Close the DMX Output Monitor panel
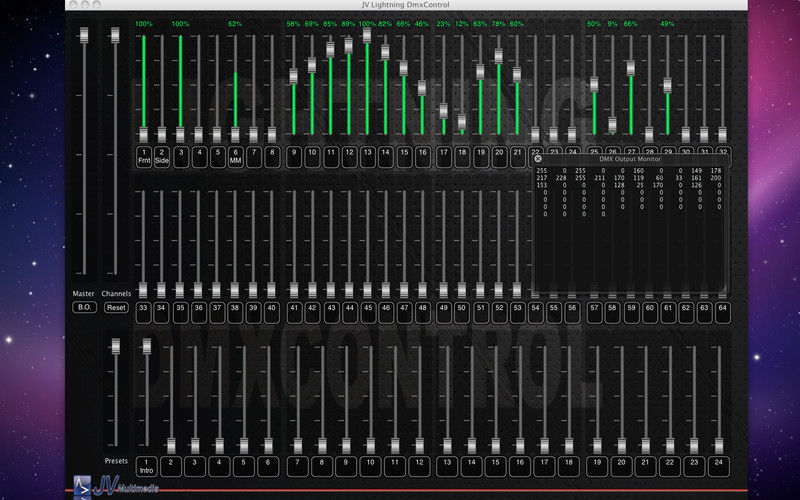Image resolution: width=800 pixels, height=500 pixels. coord(538,159)
